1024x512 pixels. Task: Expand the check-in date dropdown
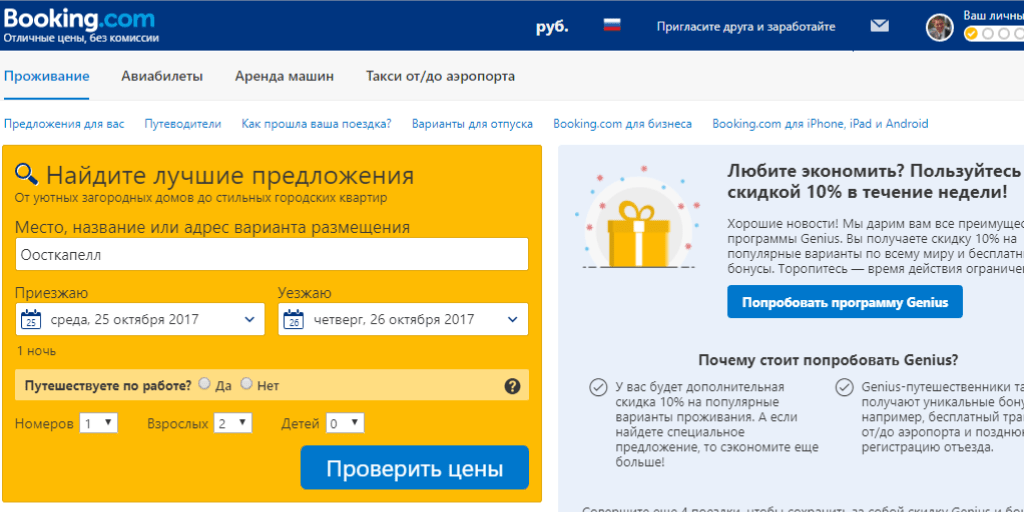point(249,320)
